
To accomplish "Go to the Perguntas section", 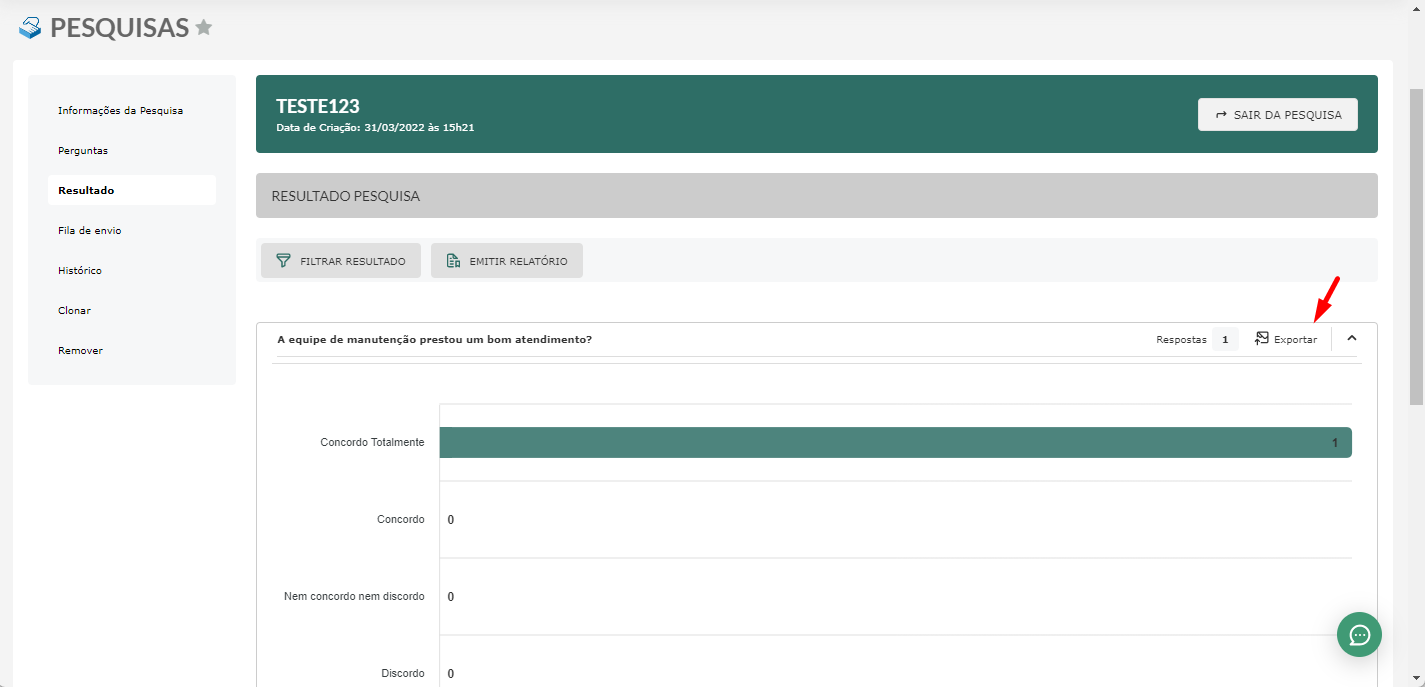I will 83,150.
